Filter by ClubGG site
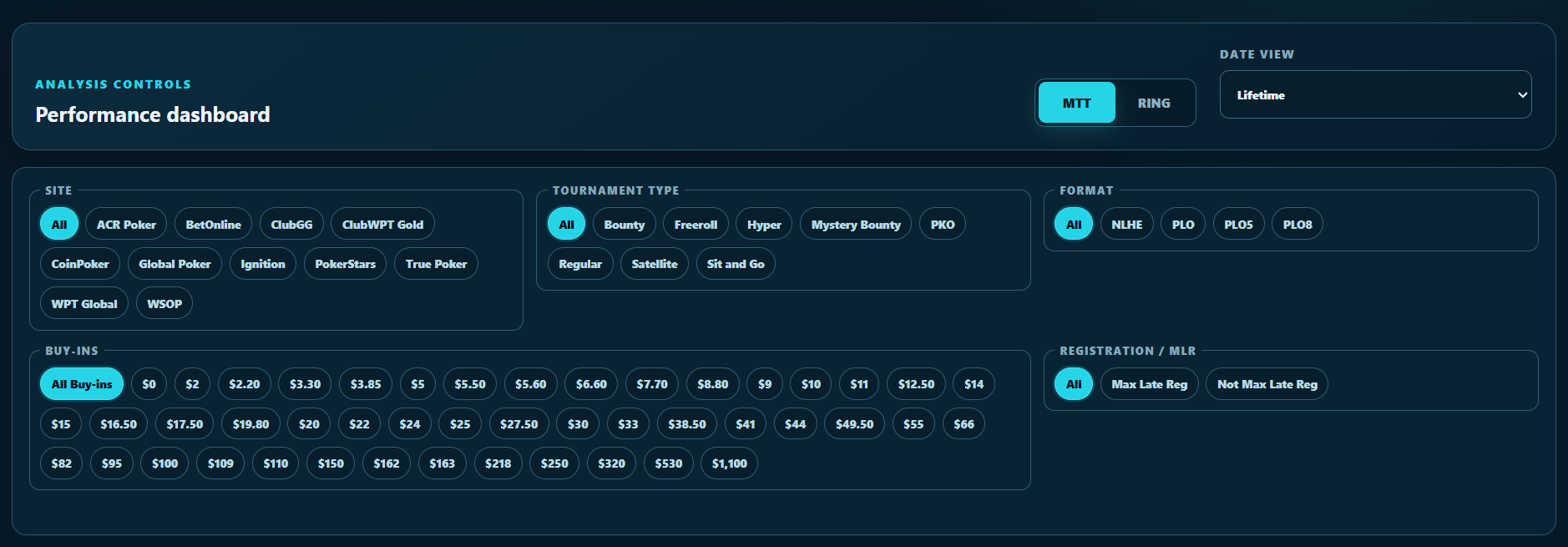The image size is (1568, 547). [x=291, y=224]
